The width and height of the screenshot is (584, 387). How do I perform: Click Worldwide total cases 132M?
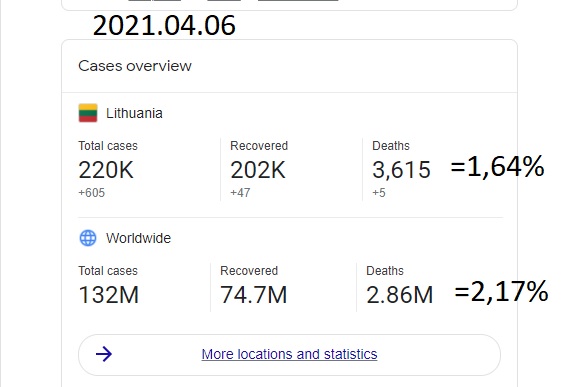coord(109,295)
